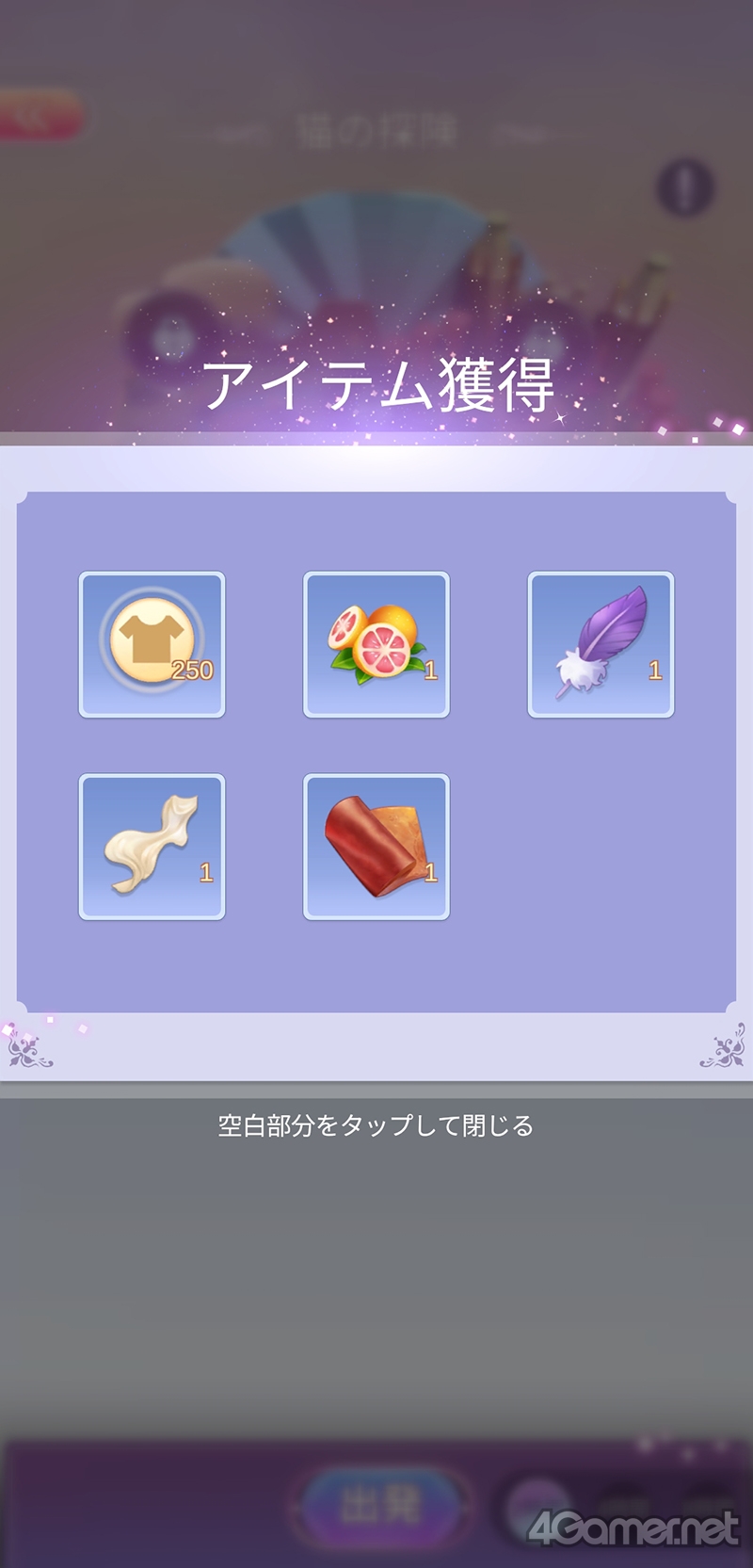Tap the clothing coin reward icon

[152, 644]
